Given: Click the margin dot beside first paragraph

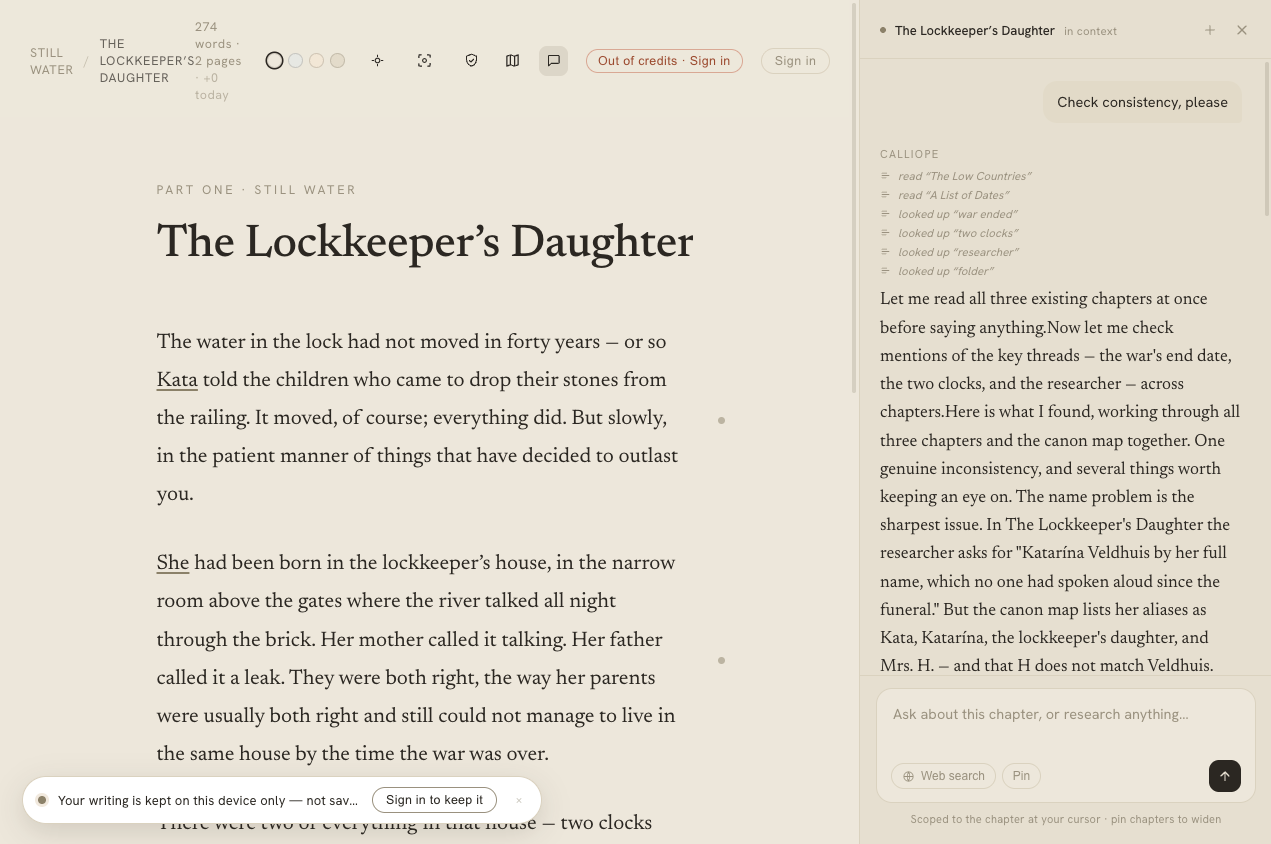Looking at the screenshot, I should pyautogui.click(x=721, y=420).
